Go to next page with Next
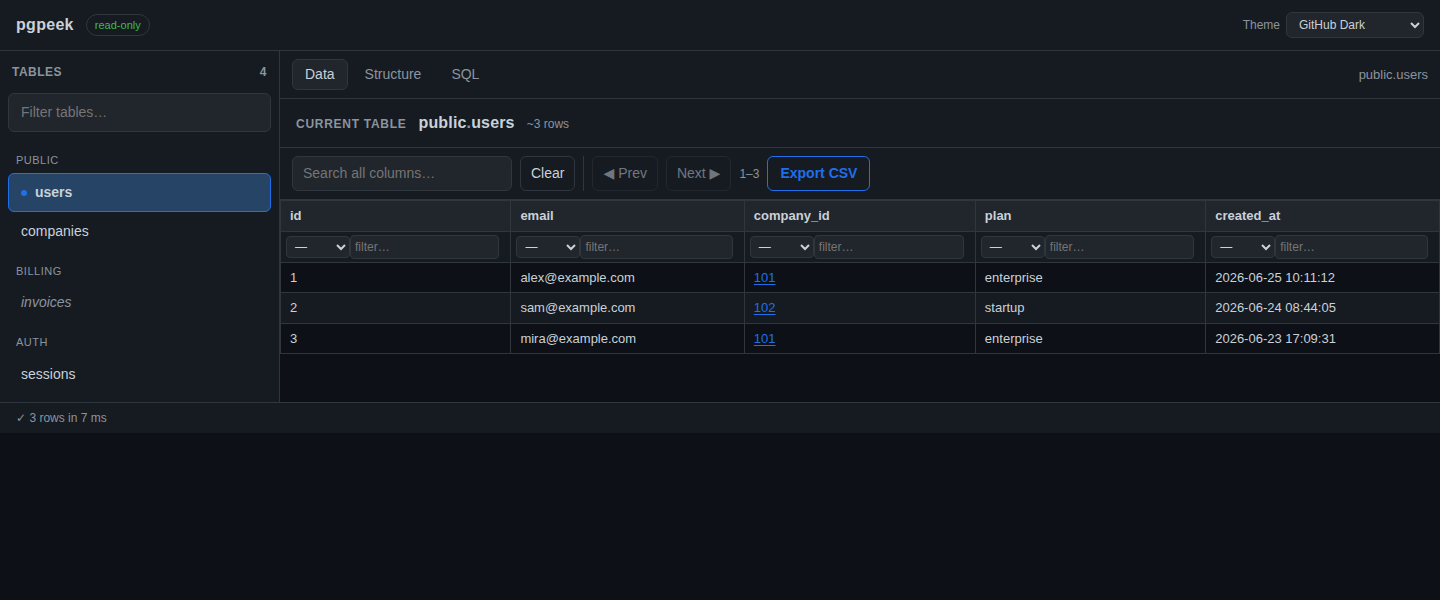The image size is (1440, 600). 698,173
